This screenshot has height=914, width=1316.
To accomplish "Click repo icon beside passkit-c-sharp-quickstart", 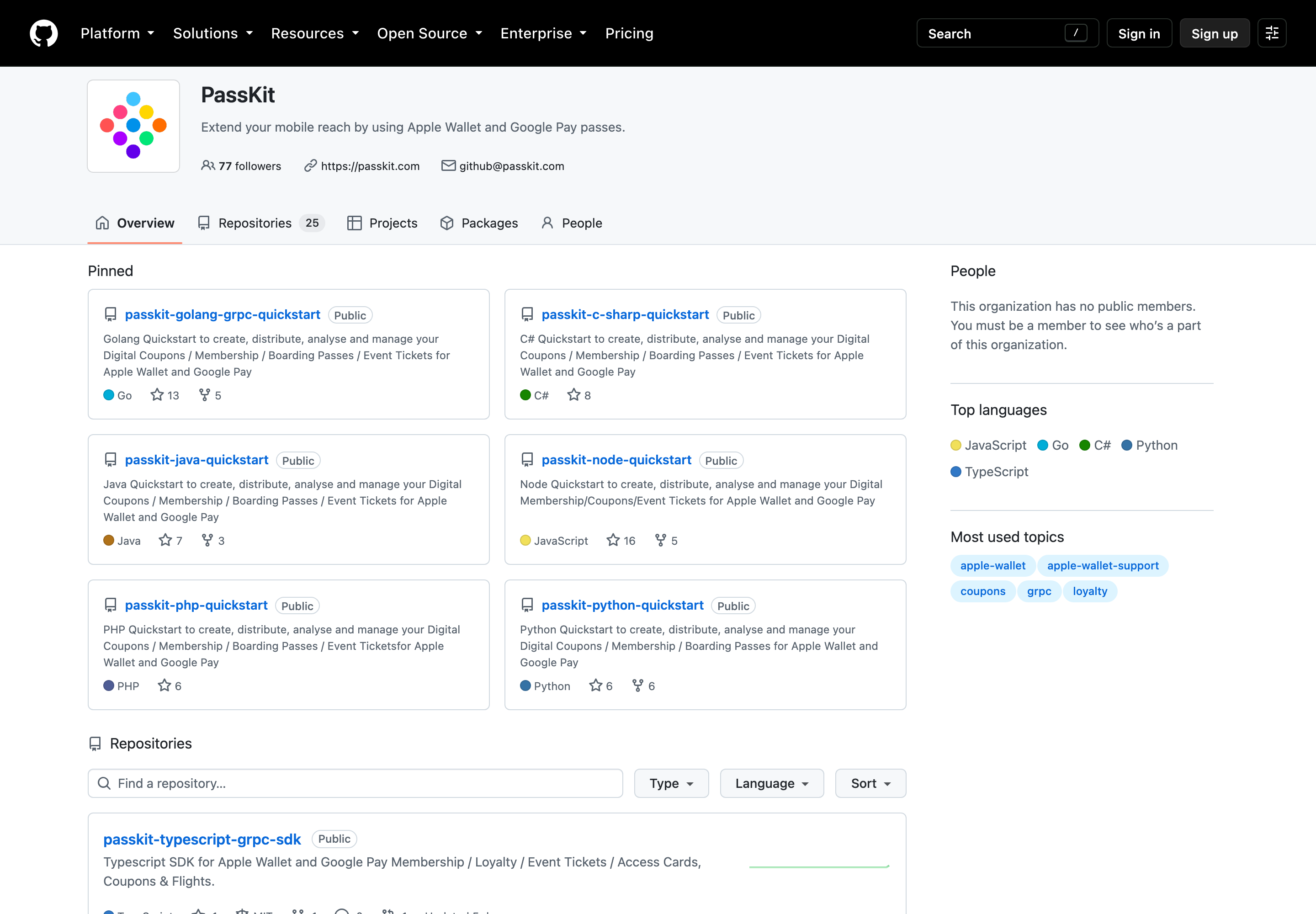I will 527,314.
